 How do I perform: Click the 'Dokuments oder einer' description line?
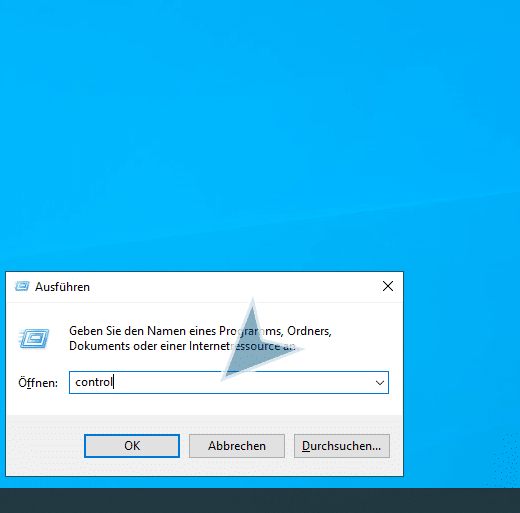[x=182, y=346]
